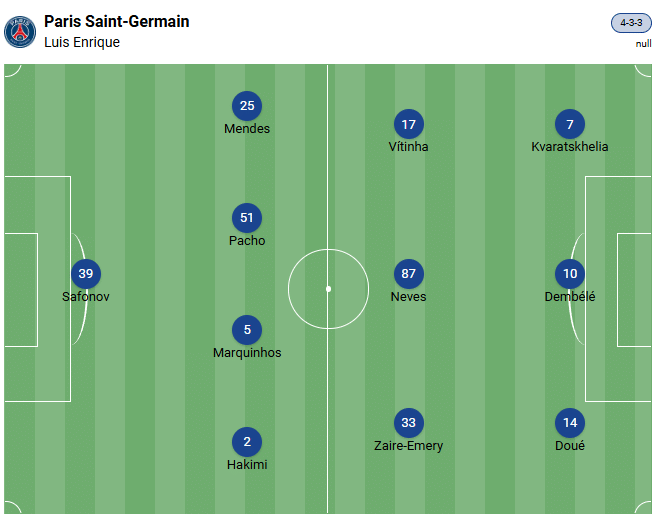Select Marquinhos' number 5 marker
The height and width of the screenshot is (520, 656).
(247, 330)
